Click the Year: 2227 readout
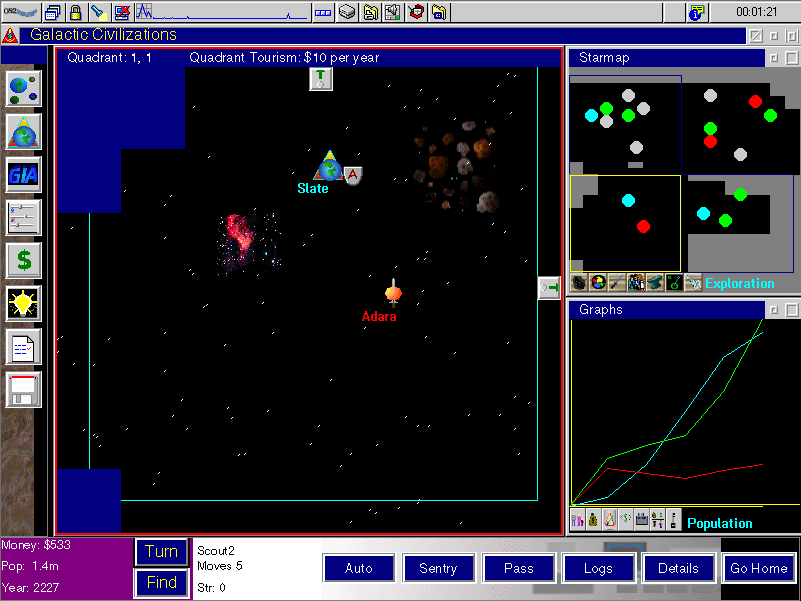 [30, 588]
